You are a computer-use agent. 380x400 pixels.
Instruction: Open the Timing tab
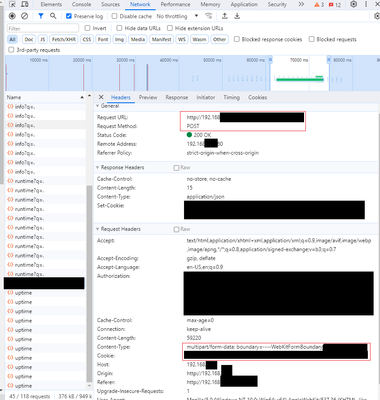[232, 97]
